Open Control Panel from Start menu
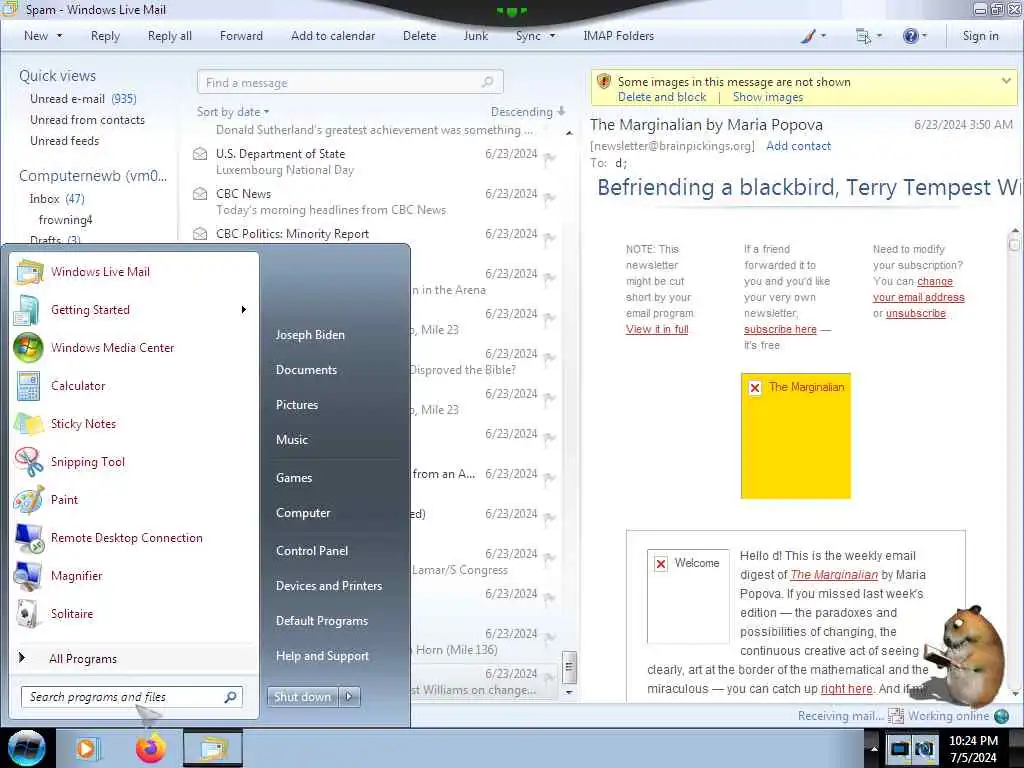Screen dimensions: 1024x768 312,551
